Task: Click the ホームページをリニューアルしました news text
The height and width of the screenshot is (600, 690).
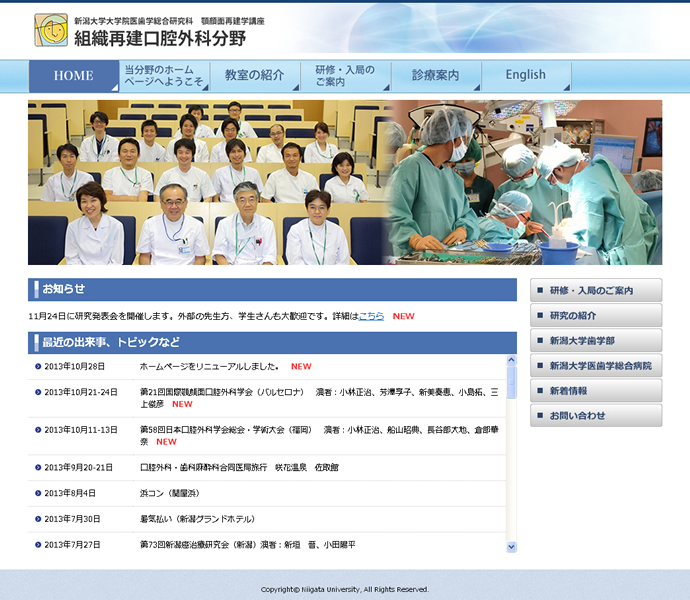Action: pyautogui.click(x=209, y=366)
